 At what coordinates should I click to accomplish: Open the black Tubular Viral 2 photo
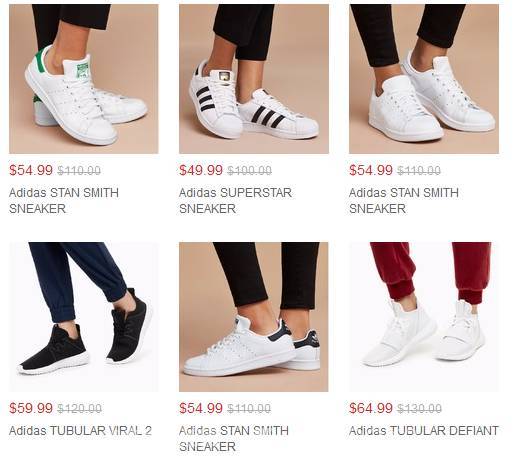point(84,317)
